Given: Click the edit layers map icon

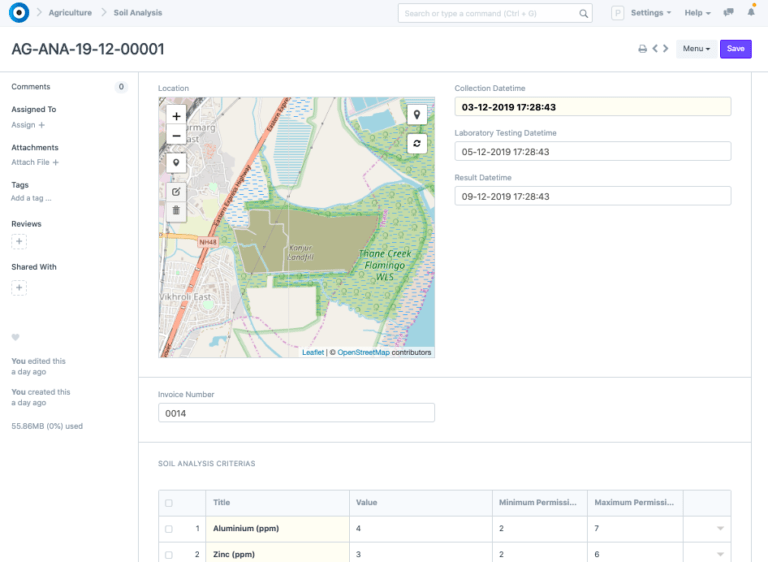Looking at the screenshot, I should (177, 190).
